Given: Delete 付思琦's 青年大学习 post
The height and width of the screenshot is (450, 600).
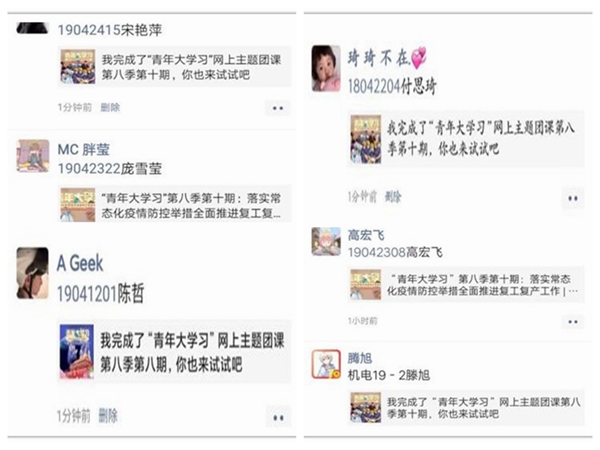Looking at the screenshot, I should click(x=393, y=197).
